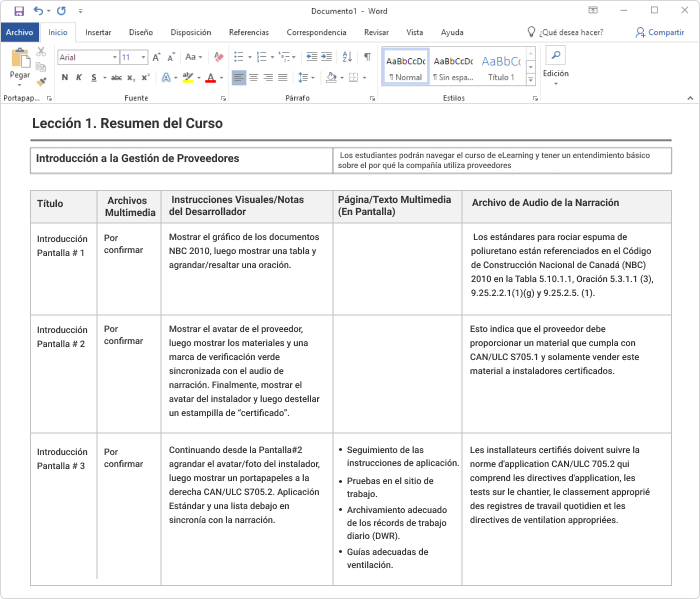The height and width of the screenshot is (599, 700).
Task: Switch to the Correspondencia tab
Action: pos(316,32)
